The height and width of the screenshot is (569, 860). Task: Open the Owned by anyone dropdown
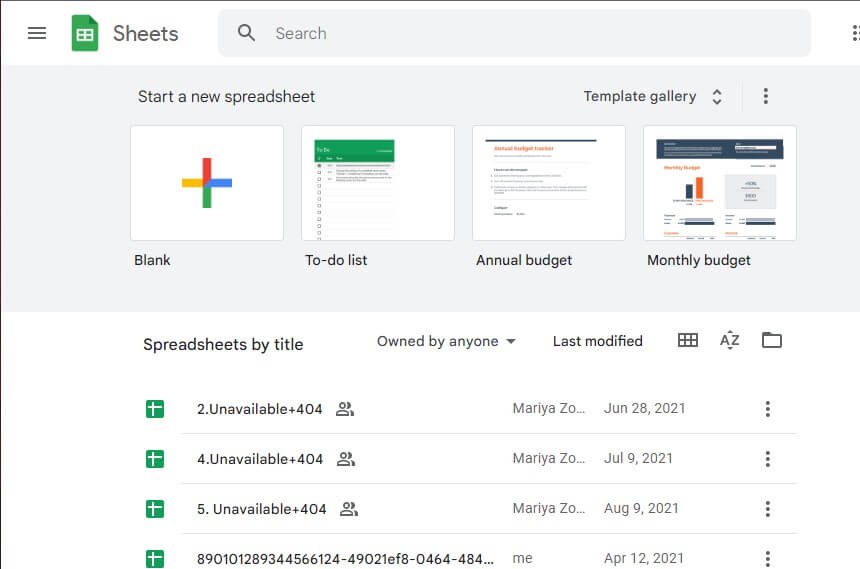pyautogui.click(x=446, y=341)
